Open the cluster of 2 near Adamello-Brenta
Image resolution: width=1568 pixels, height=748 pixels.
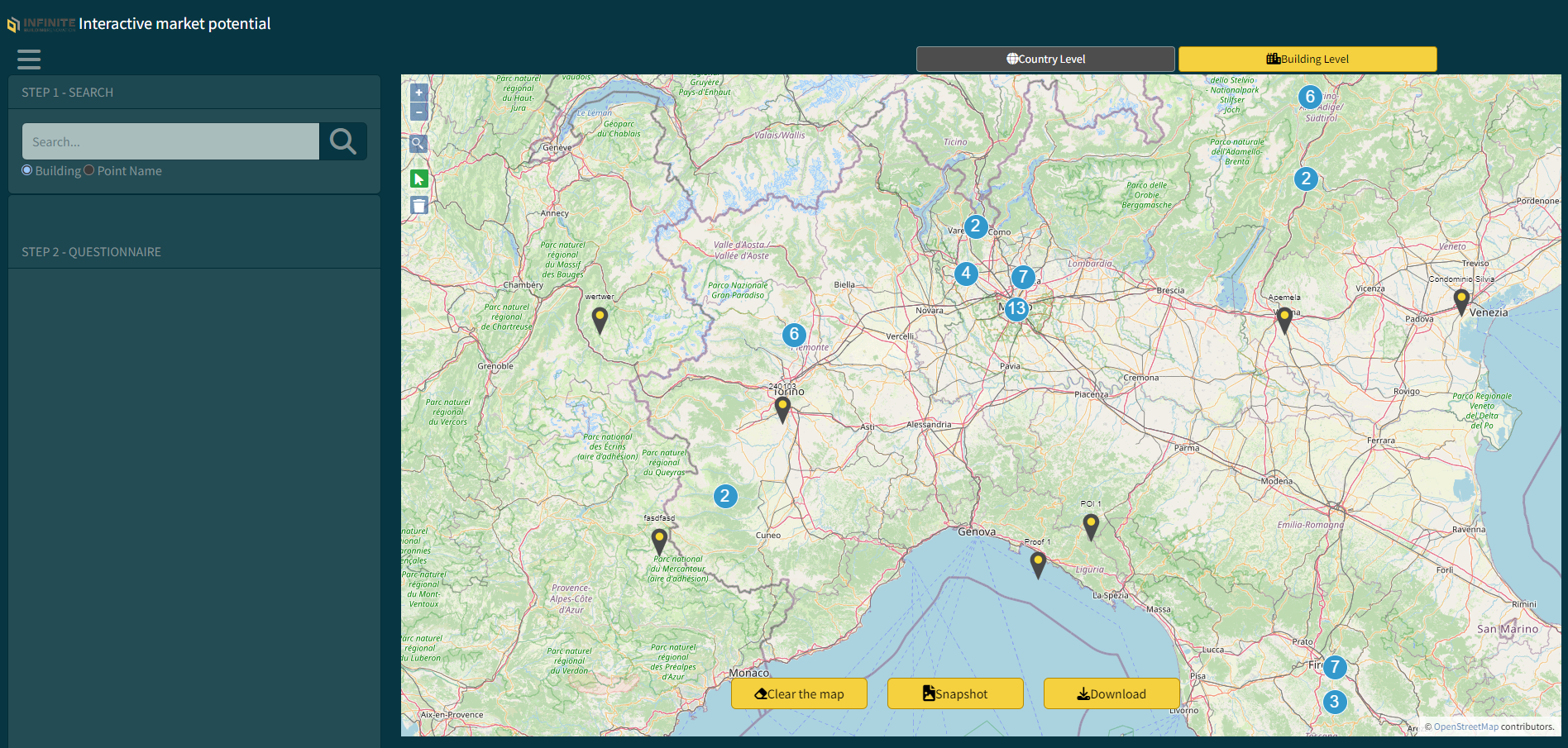pyautogui.click(x=1306, y=179)
